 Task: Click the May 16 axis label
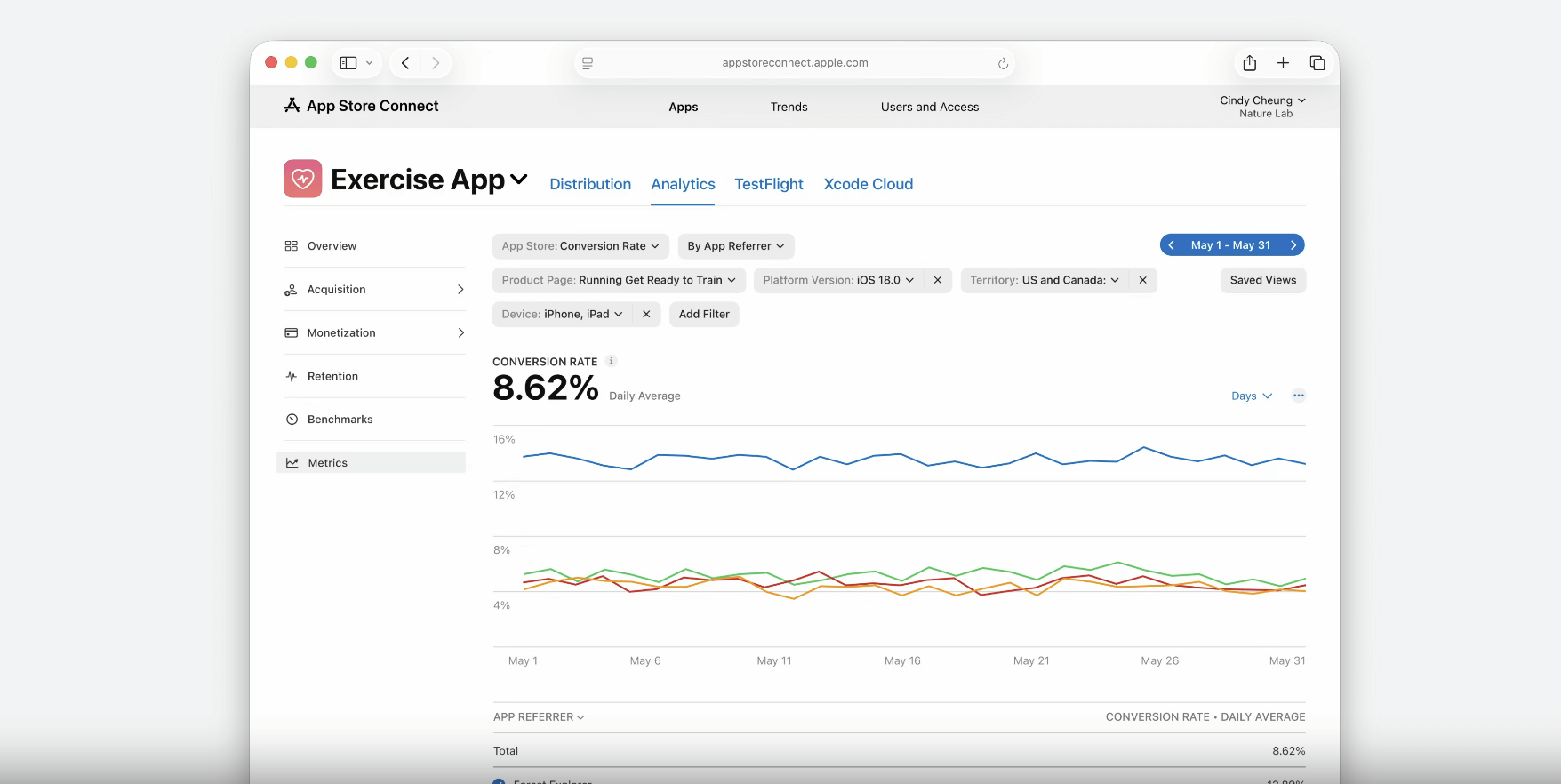coord(902,661)
